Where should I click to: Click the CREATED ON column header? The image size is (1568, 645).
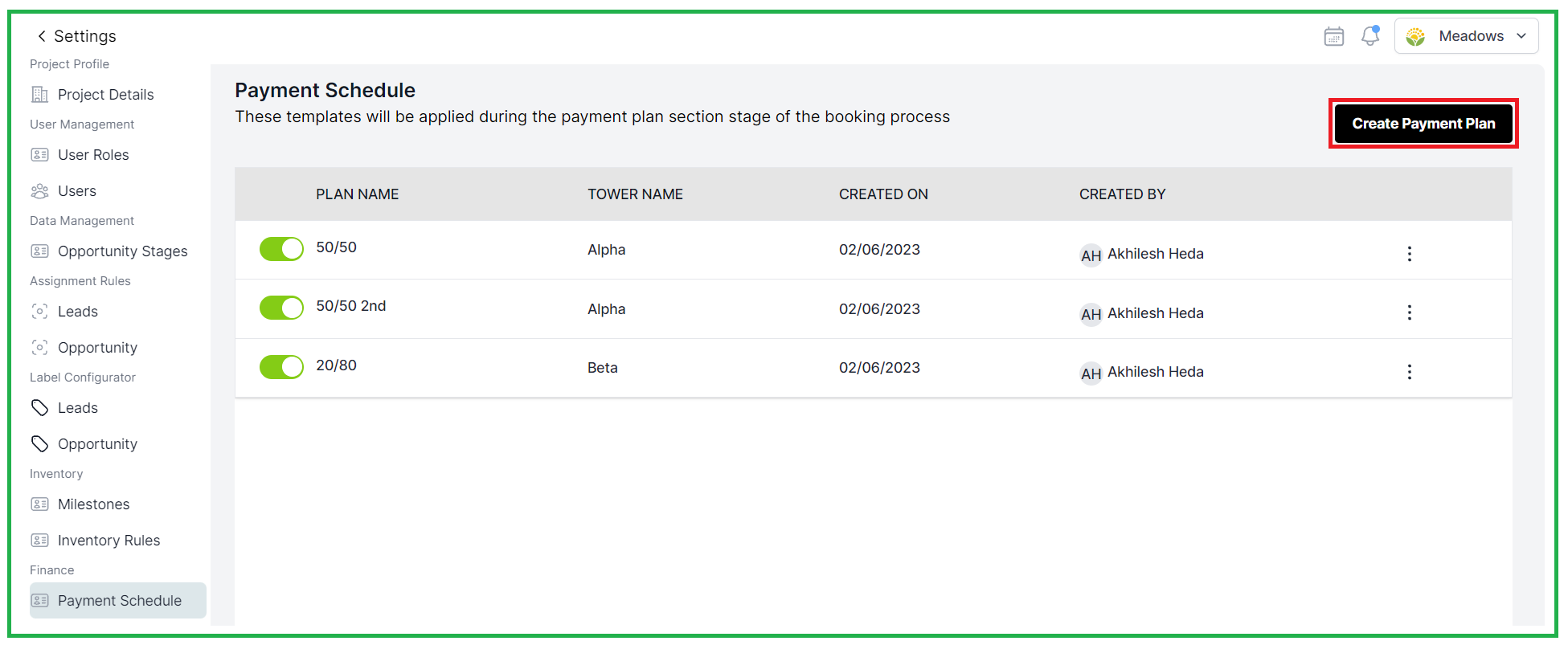pyautogui.click(x=883, y=194)
